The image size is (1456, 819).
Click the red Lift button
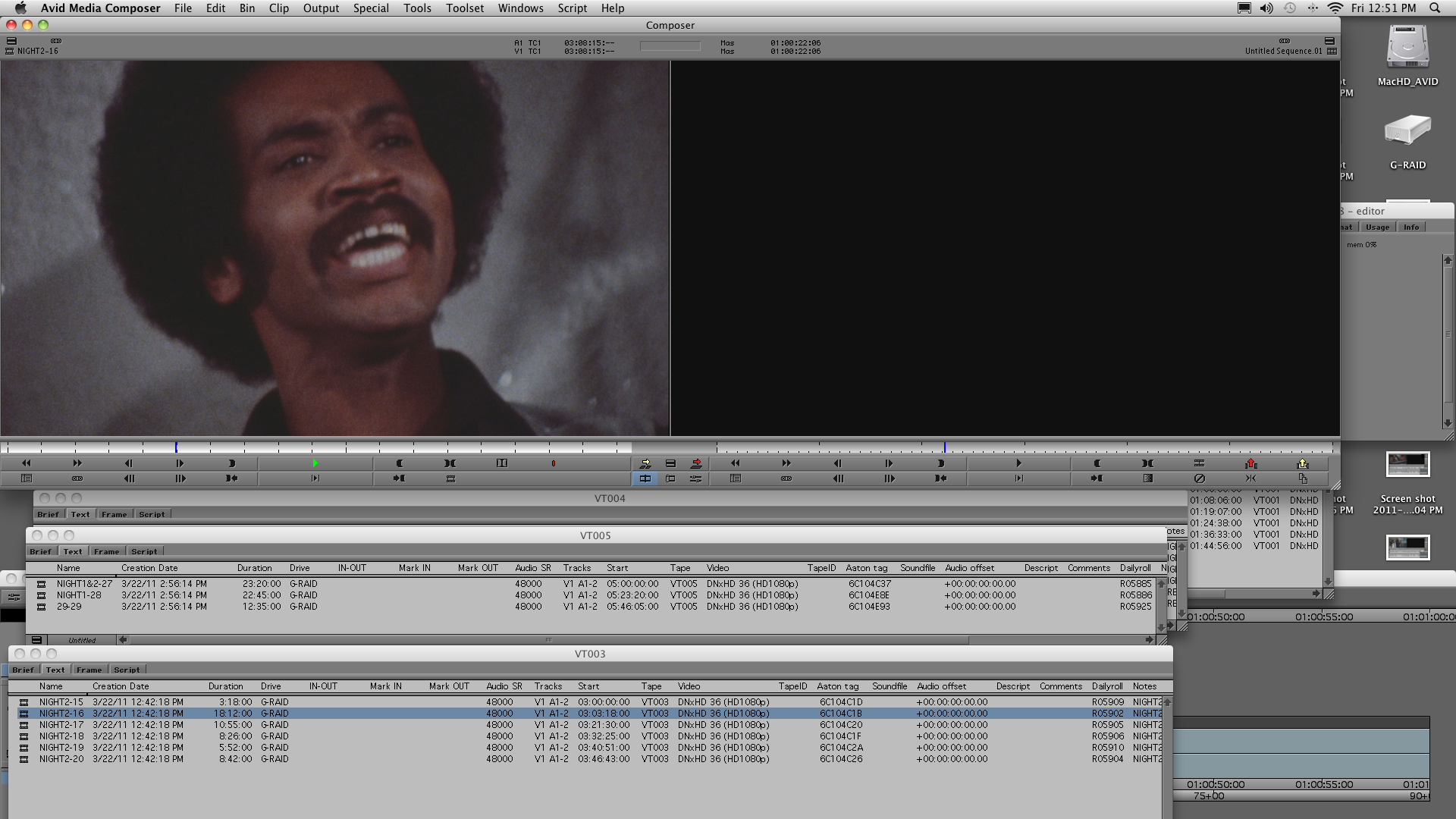(x=1251, y=463)
